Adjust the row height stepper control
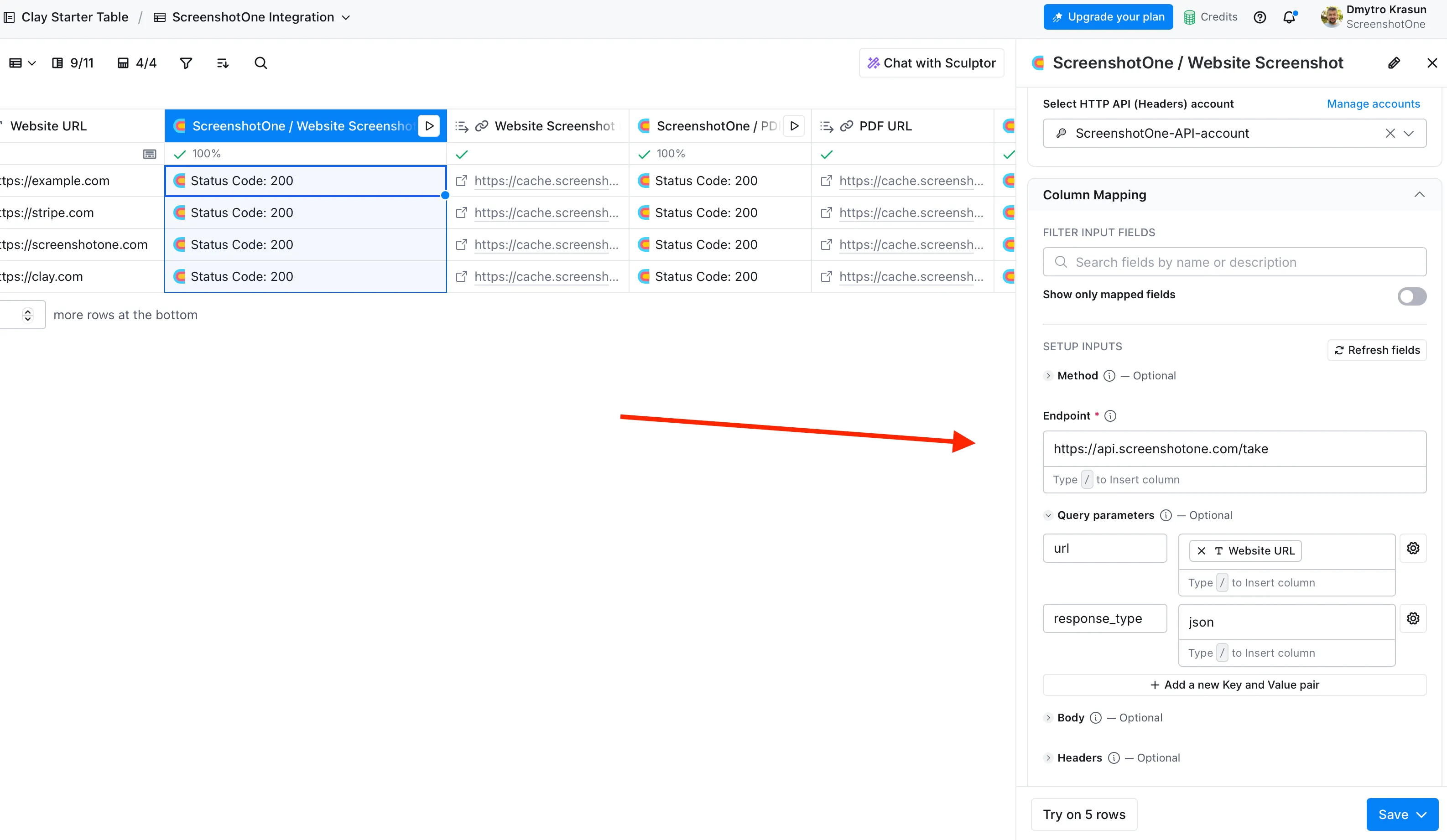The width and height of the screenshot is (1447, 840). click(27, 314)
